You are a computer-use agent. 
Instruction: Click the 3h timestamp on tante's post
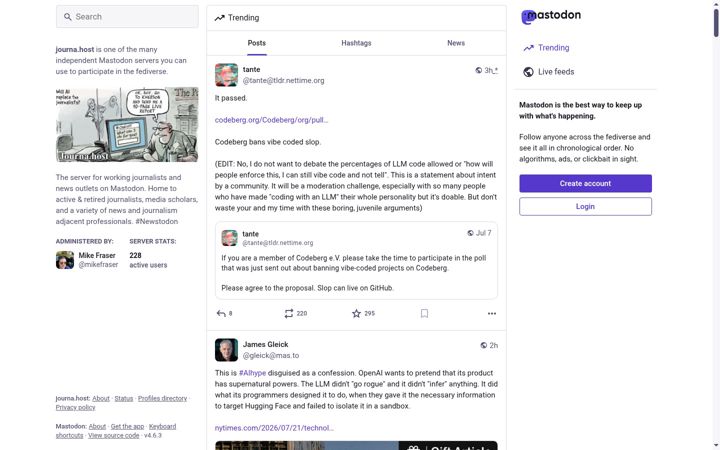491,70
